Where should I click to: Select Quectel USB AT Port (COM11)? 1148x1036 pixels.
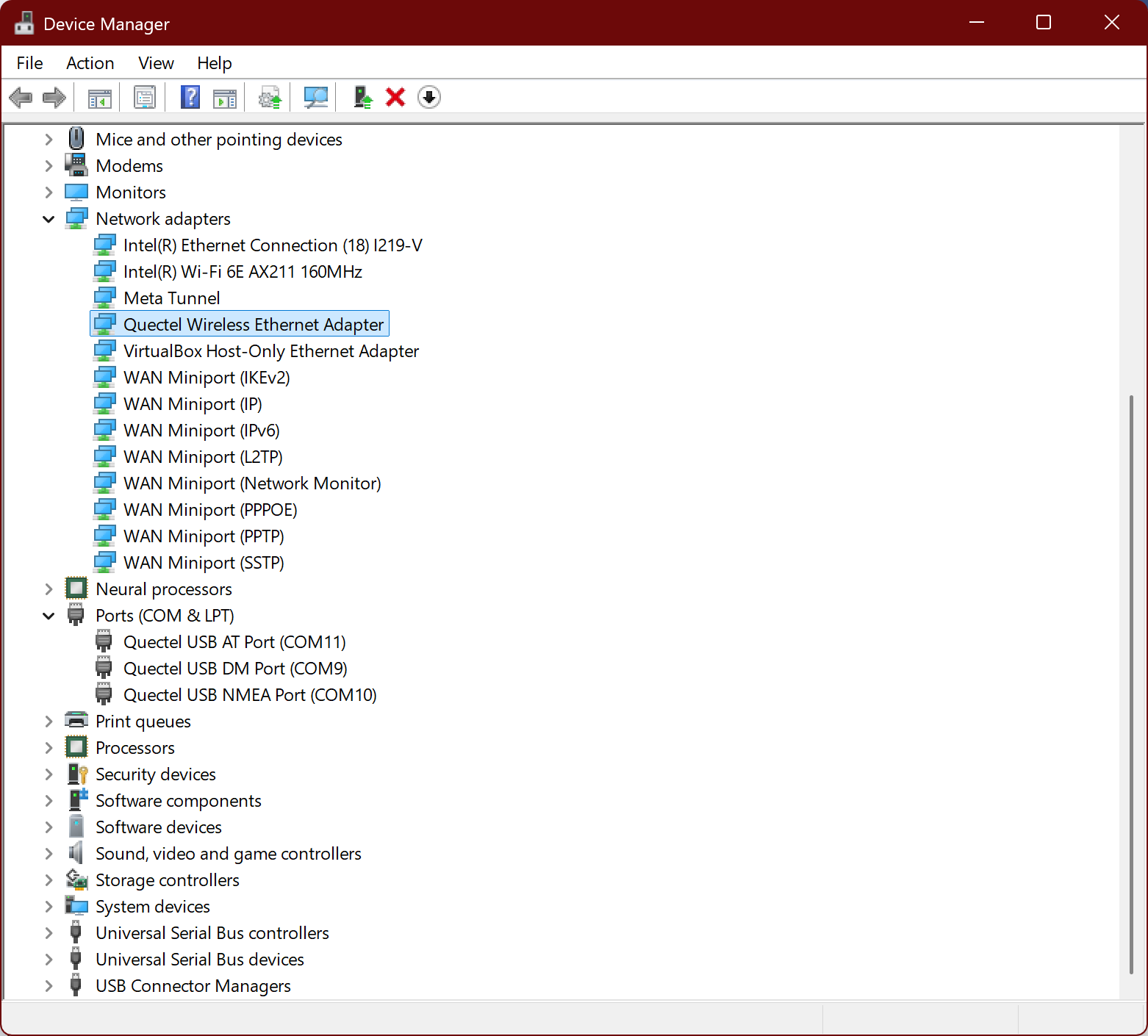pos(234,641)
